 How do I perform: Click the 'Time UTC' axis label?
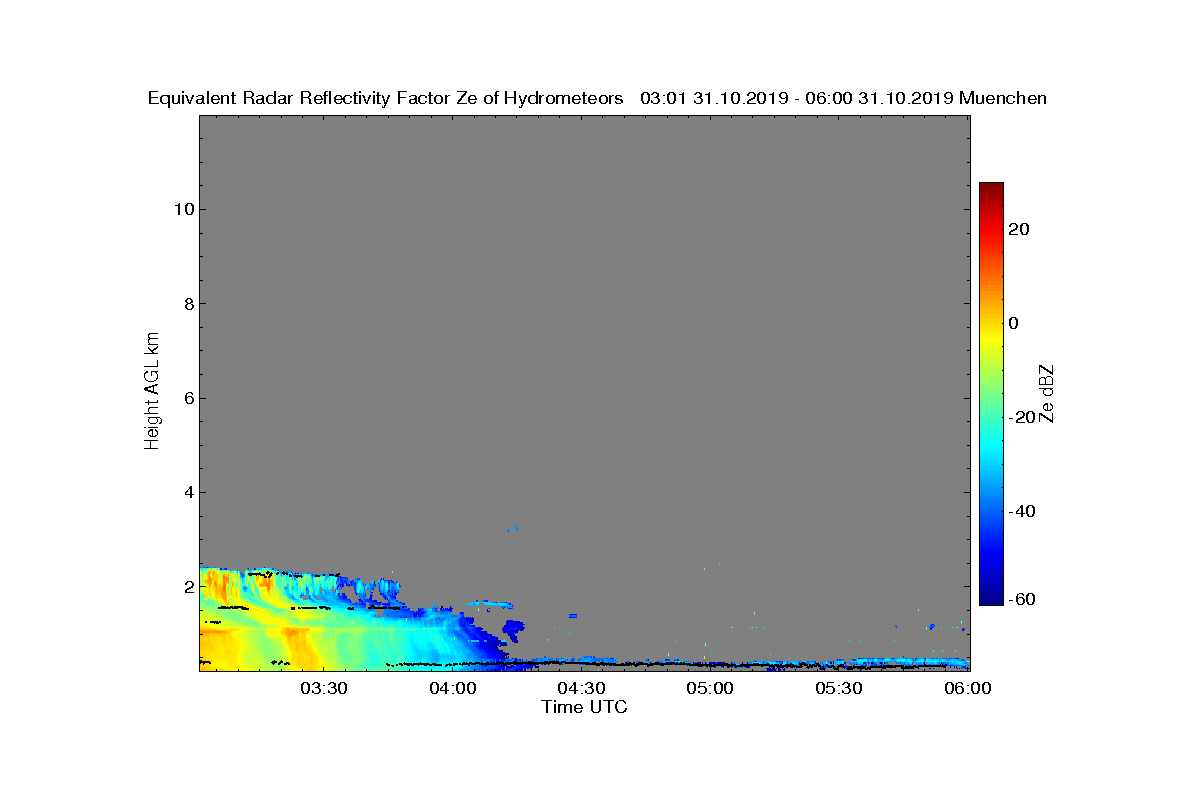tap(585, 707)
